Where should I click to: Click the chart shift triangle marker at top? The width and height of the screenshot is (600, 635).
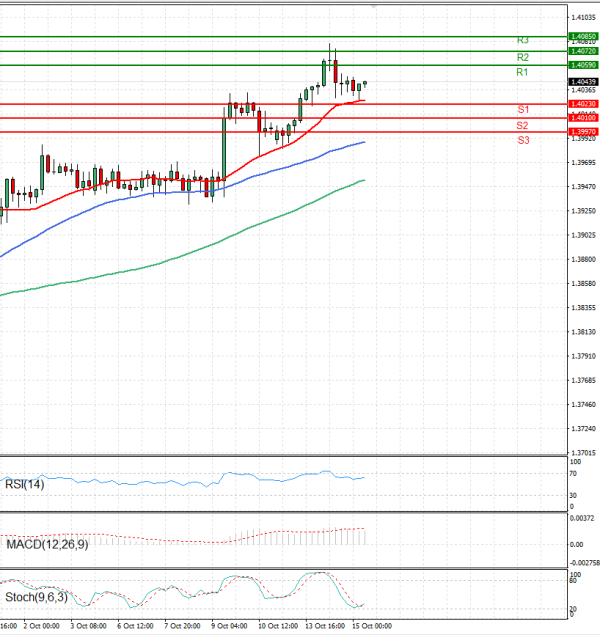click(374, 6)
